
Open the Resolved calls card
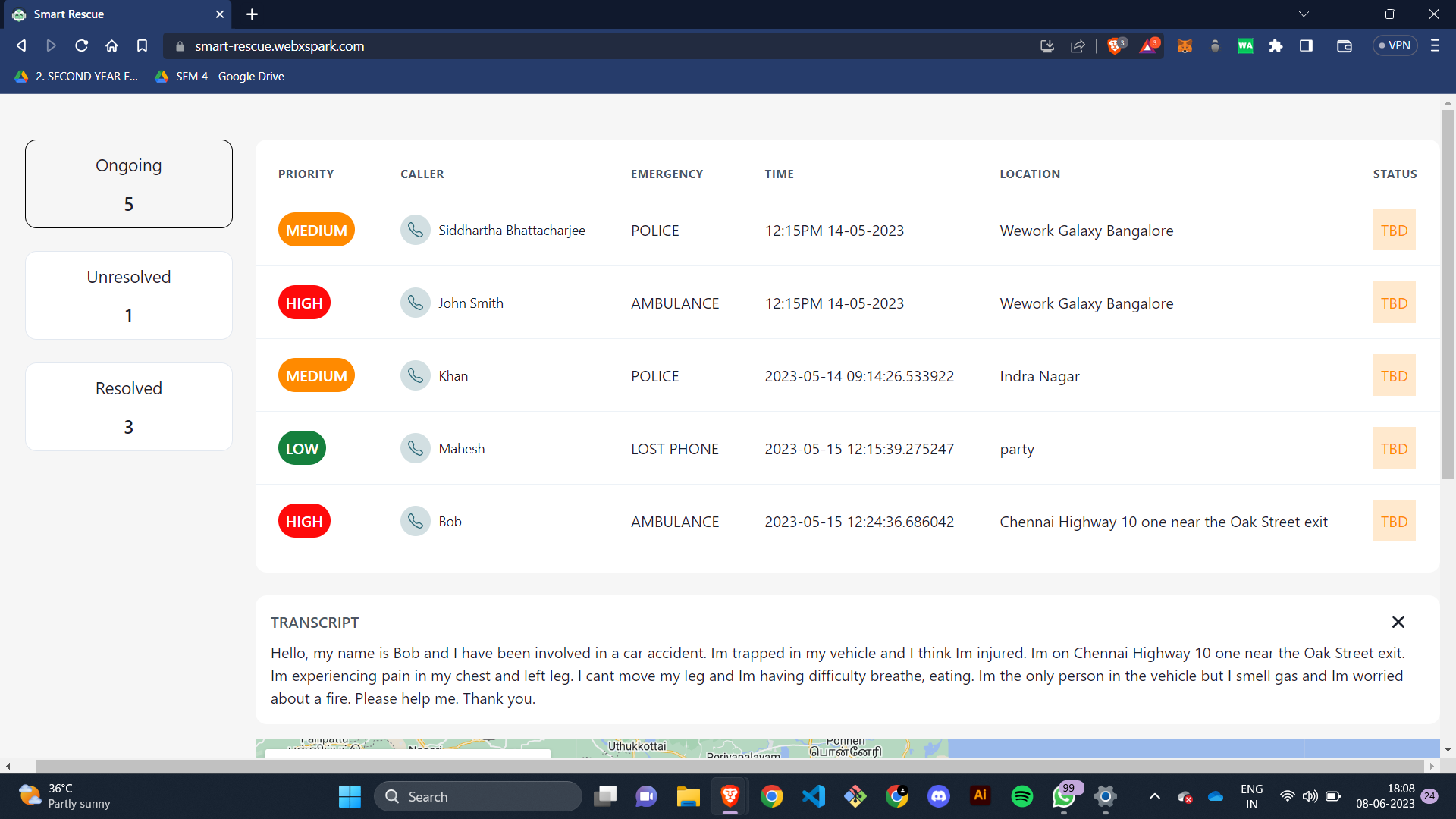128,406
